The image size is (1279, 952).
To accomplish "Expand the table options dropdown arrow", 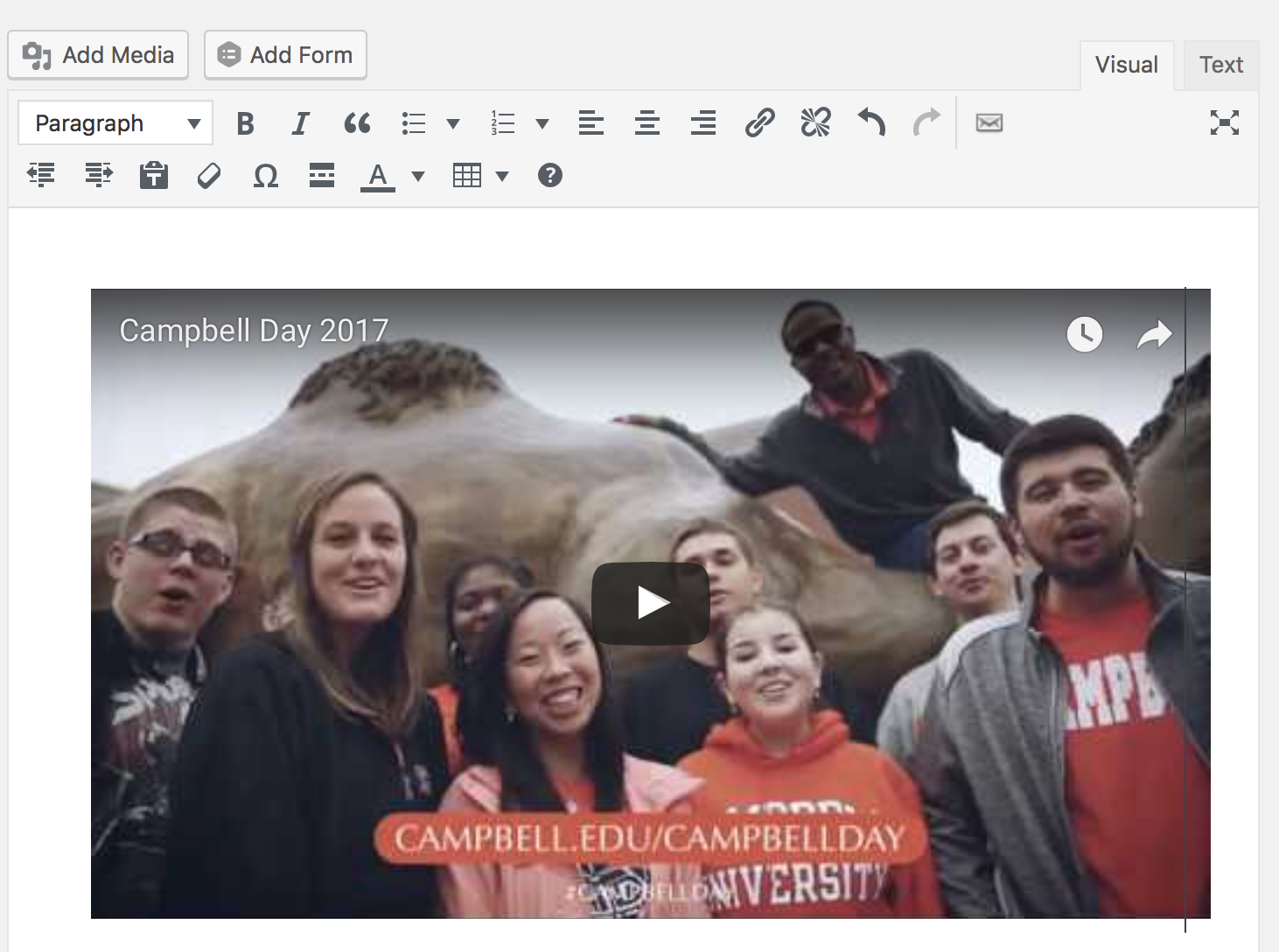I will [502, 176].
